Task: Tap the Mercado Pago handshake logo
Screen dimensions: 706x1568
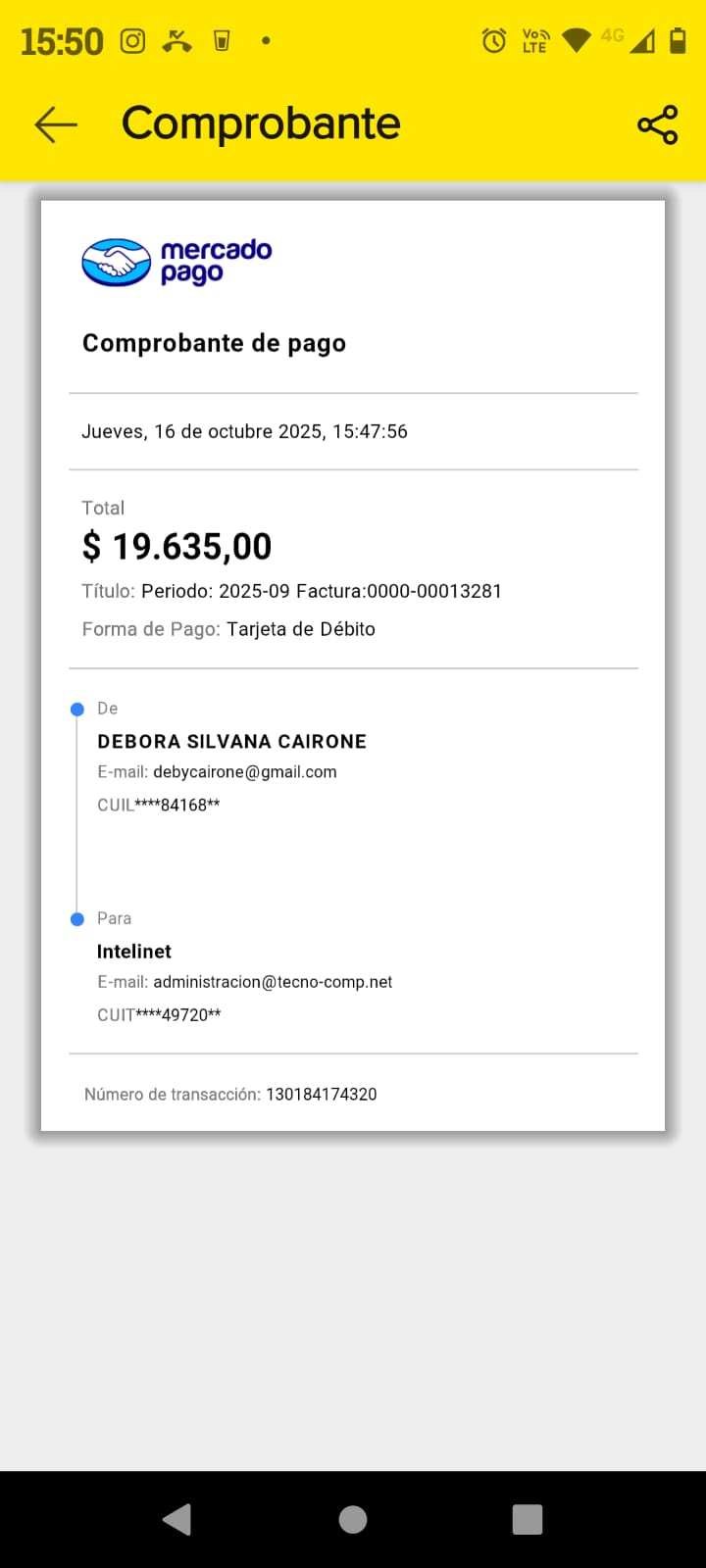Action: (116, 263)
